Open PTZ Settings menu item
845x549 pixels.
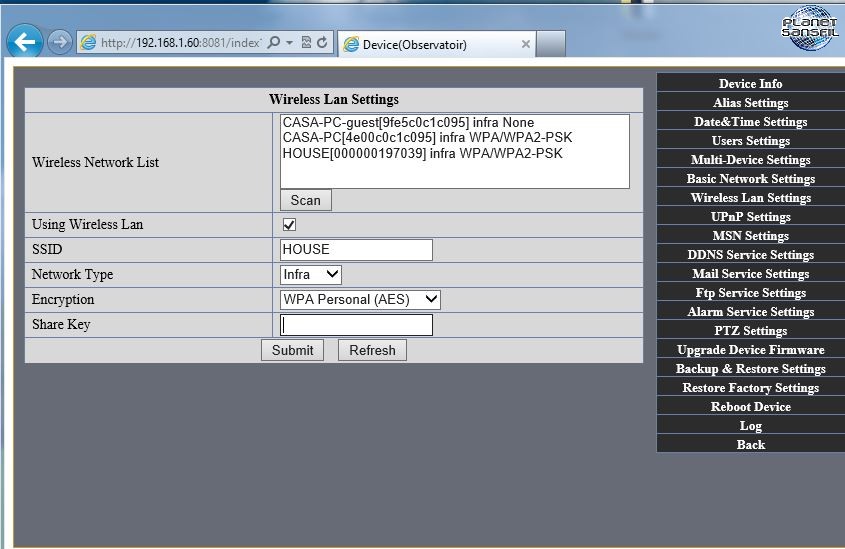point(751,330)
